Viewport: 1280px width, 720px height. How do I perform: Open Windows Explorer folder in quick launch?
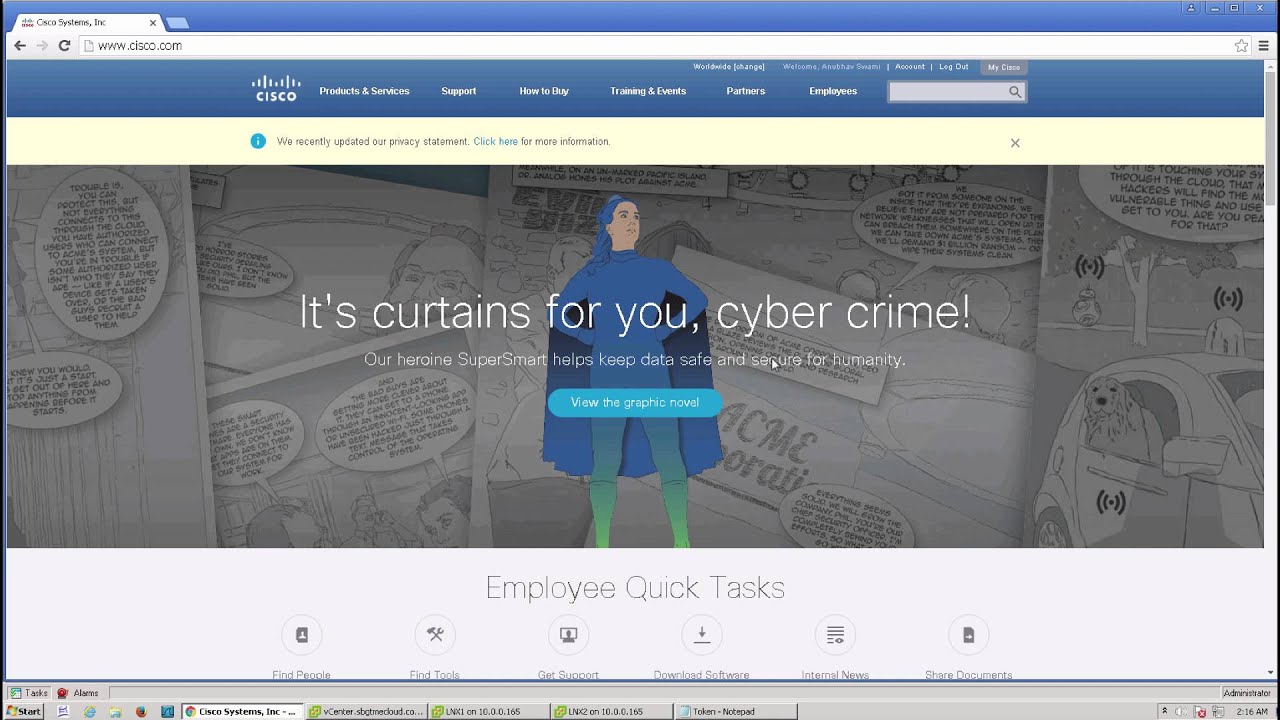pos(115,712)
